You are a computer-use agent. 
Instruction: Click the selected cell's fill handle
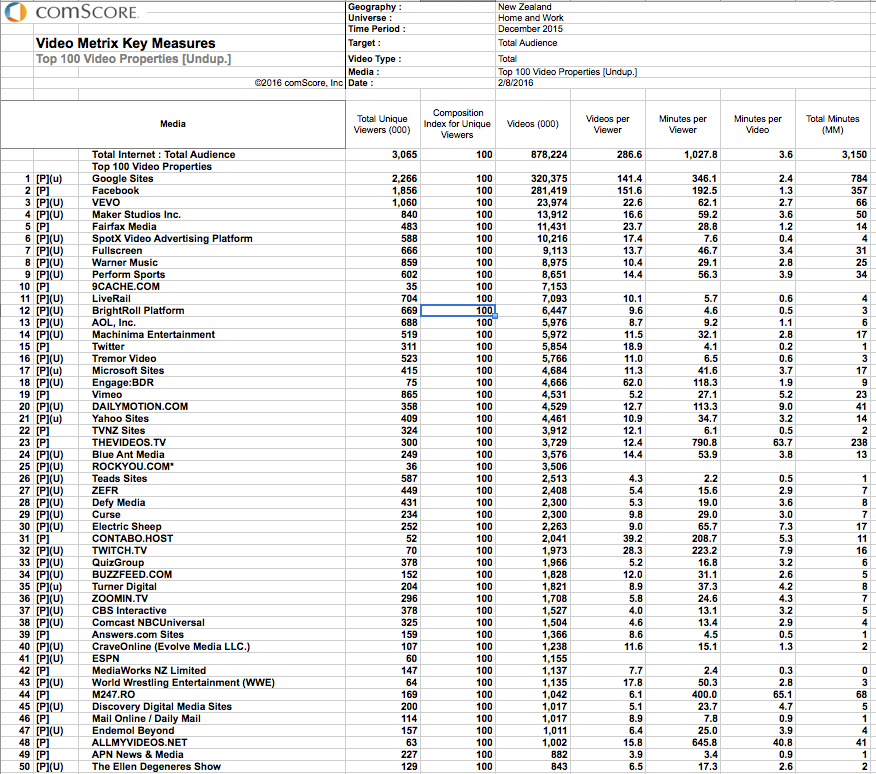(x=495, y=316)
